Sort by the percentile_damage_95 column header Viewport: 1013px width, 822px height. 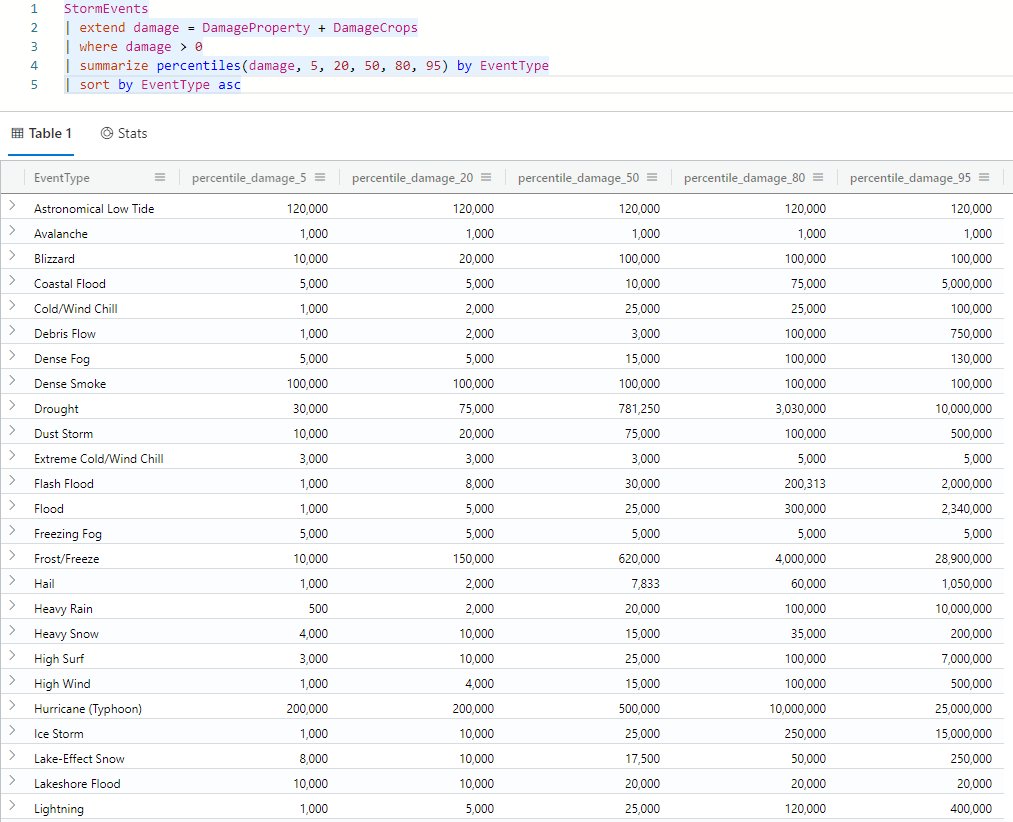click(x=910, y=178)
